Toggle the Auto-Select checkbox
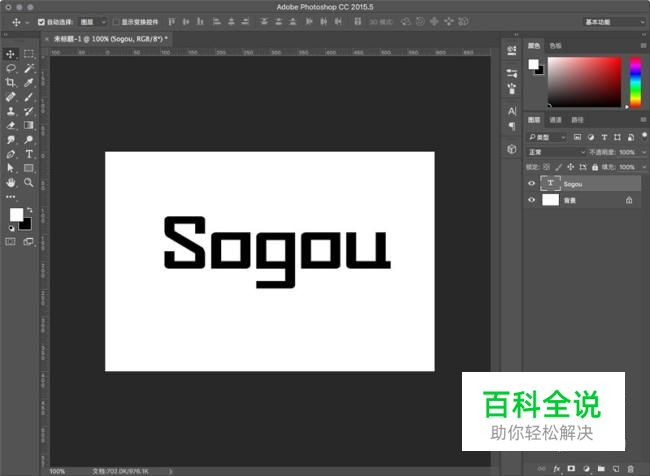 [41, 22]
